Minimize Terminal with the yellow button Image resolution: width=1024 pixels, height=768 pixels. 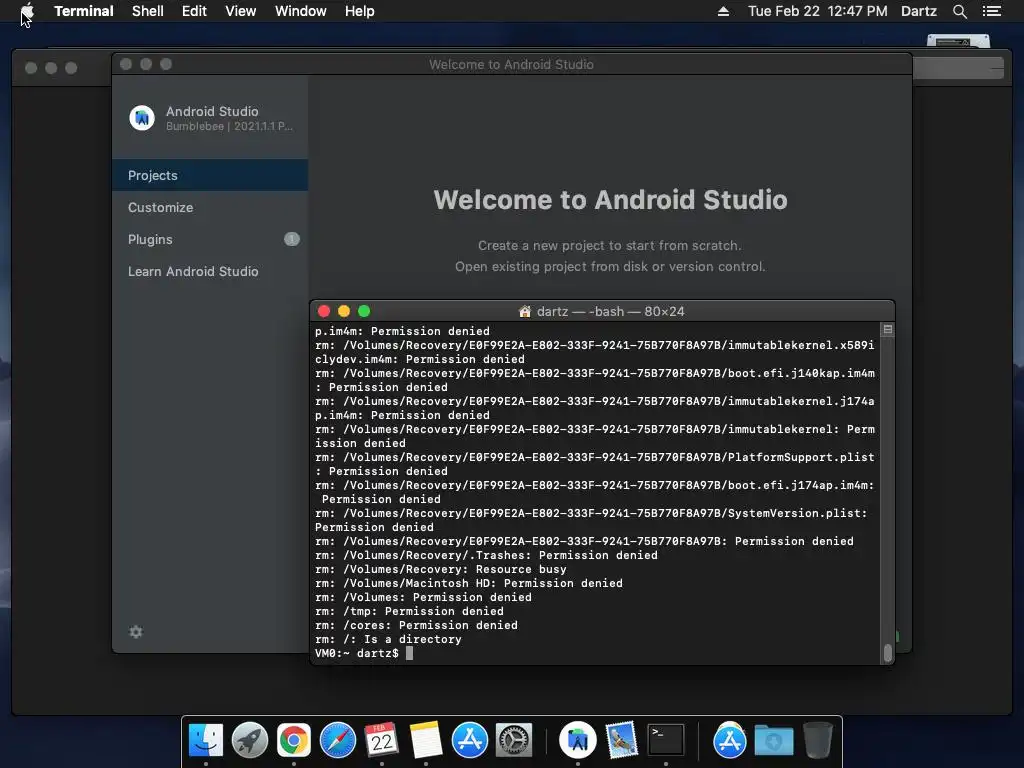[344, 312]
